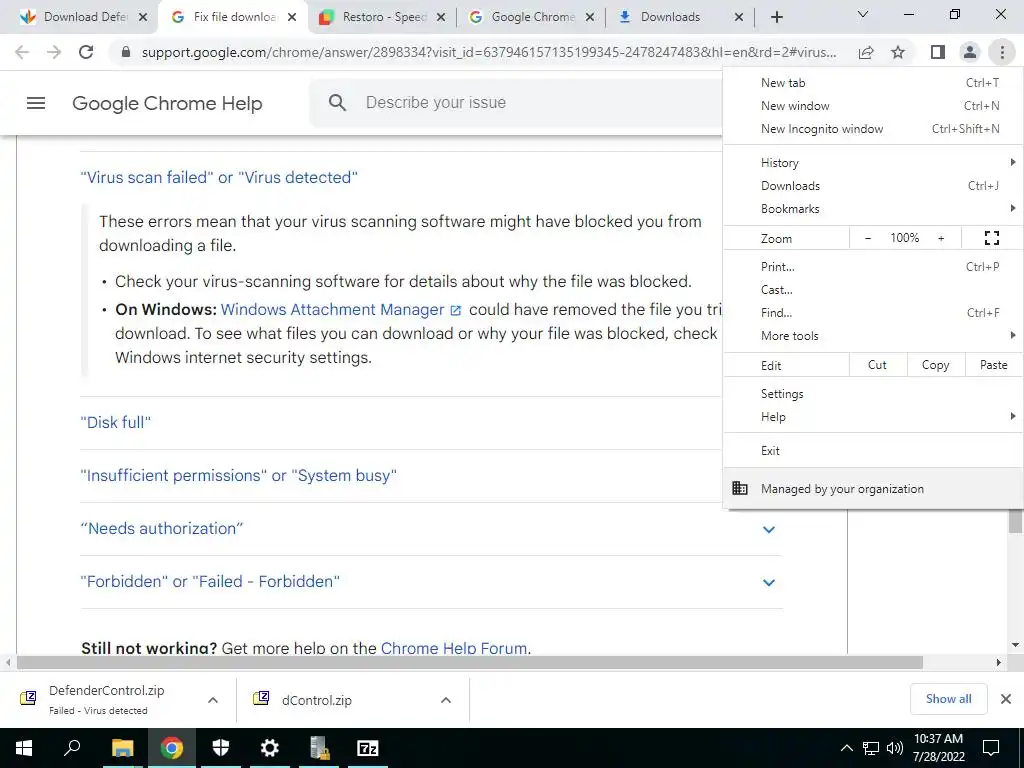The image size is (1024, 768).
Task: Expand the History submenu
Action: [x=873, y=163]
